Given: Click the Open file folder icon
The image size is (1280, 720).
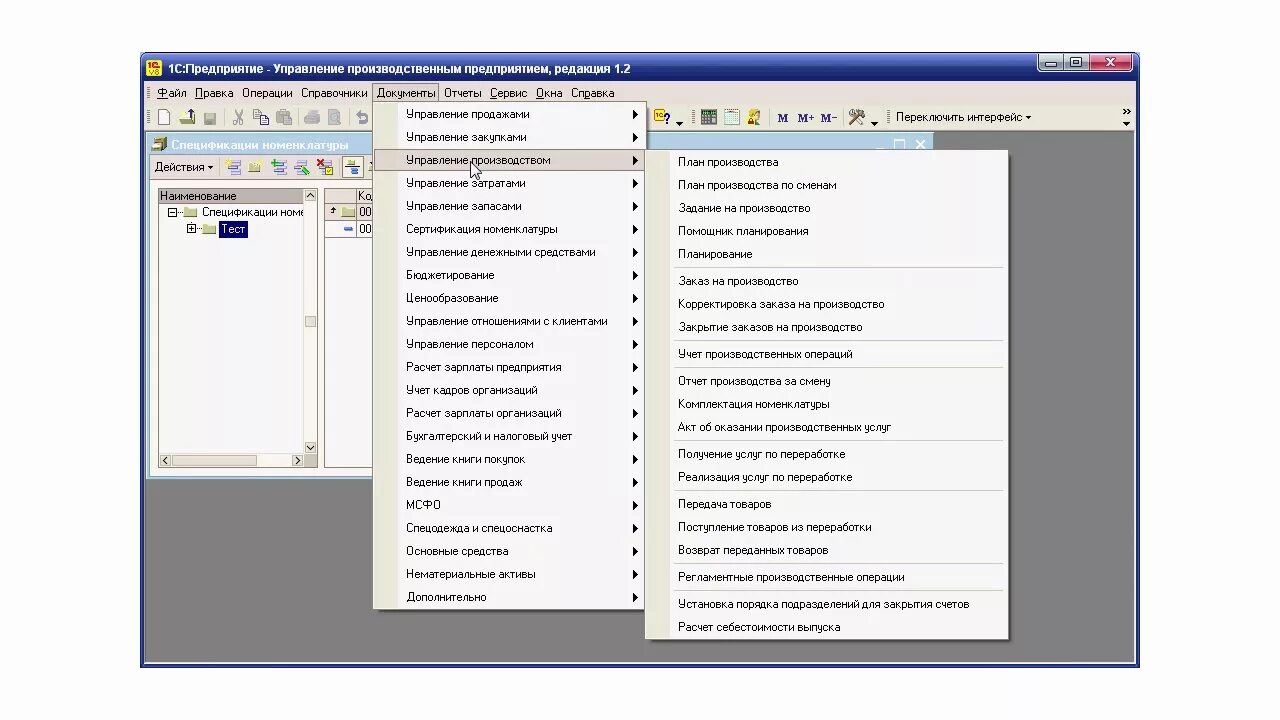Looking at the screenshot, I should (187, 117).
